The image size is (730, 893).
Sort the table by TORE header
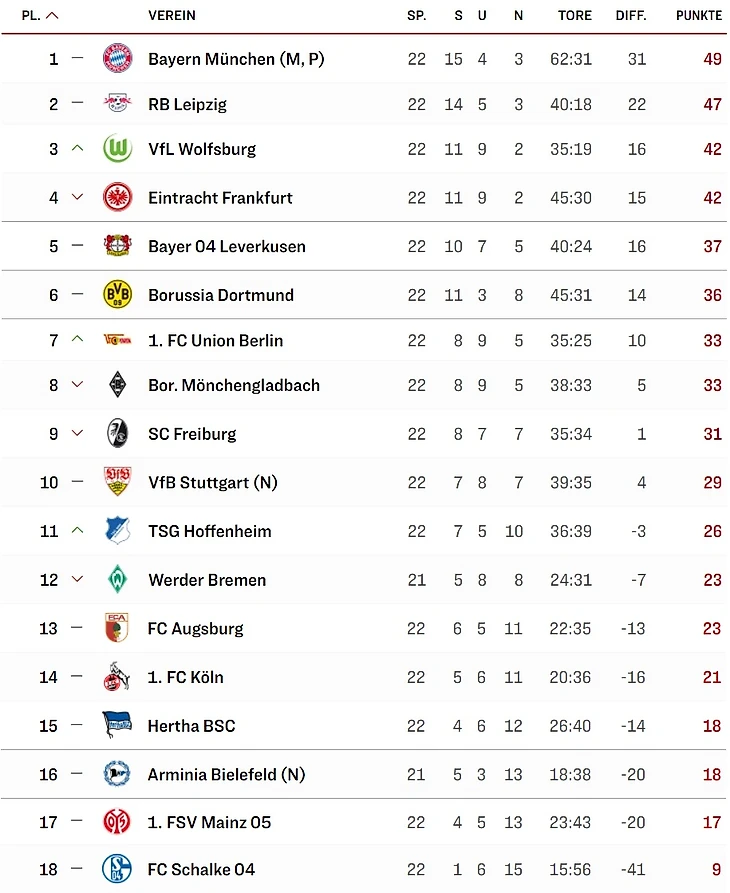pyautogui.click(x=575, y=16)
